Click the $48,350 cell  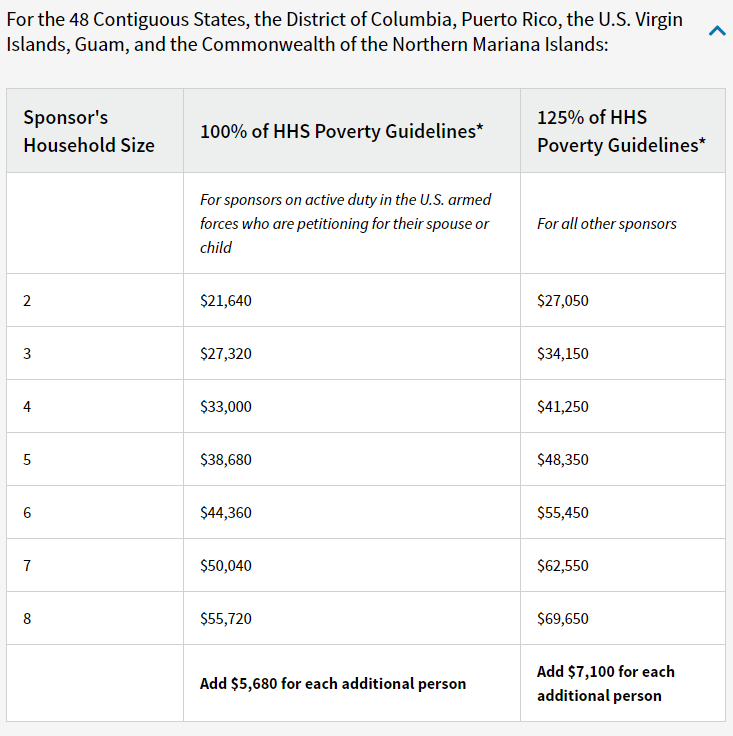coord(563,460)
